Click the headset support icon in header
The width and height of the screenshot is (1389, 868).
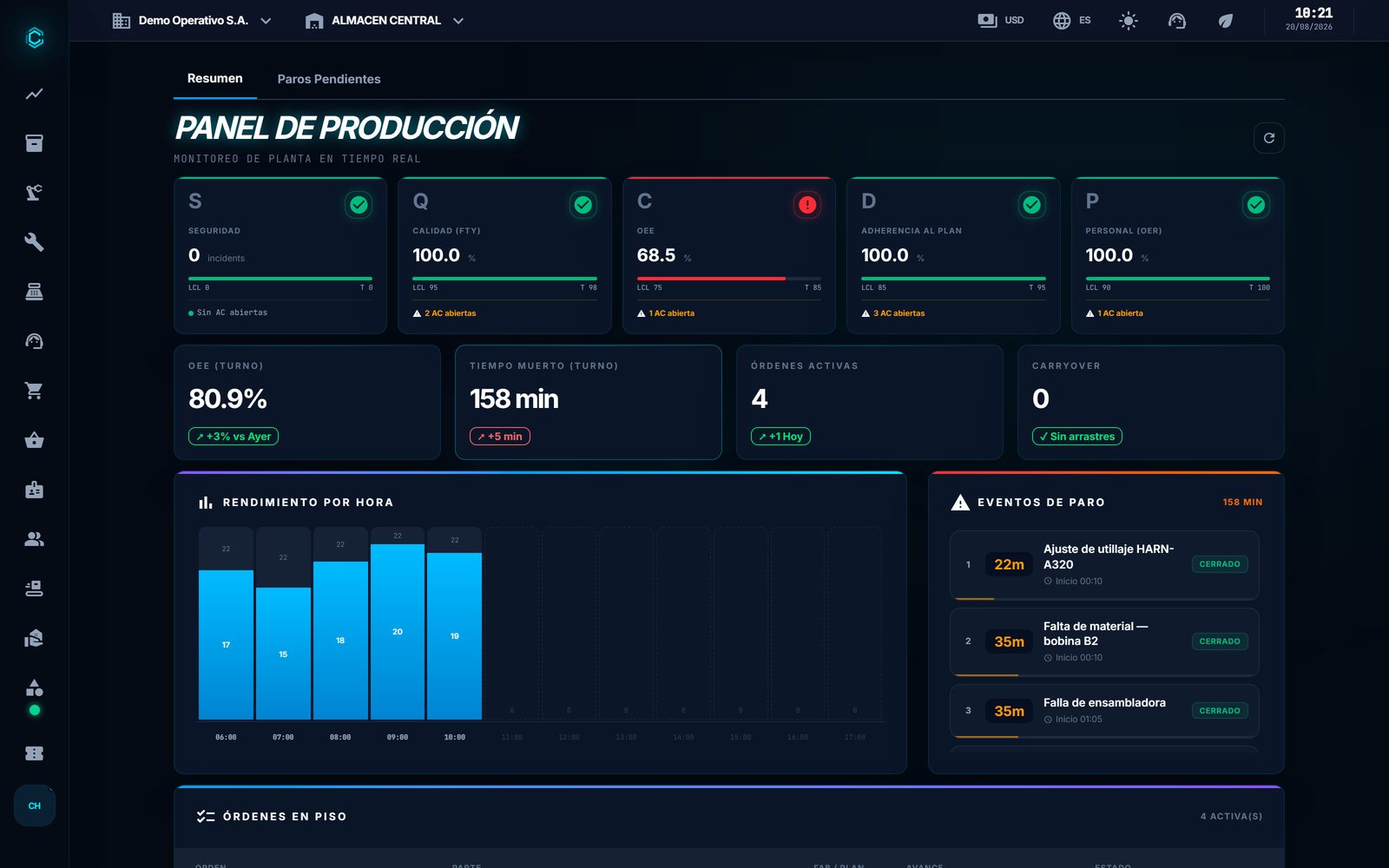[1176, 21]
